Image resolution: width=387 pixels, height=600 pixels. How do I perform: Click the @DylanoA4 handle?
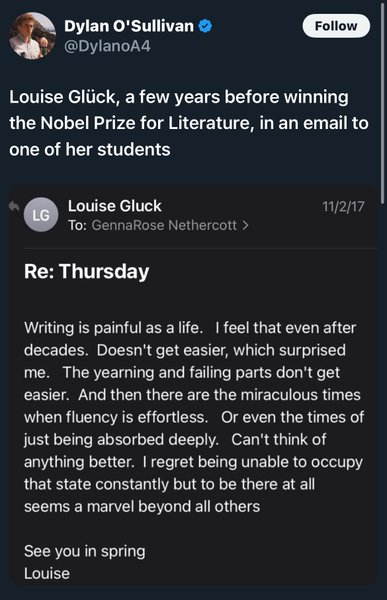[107, 46]
